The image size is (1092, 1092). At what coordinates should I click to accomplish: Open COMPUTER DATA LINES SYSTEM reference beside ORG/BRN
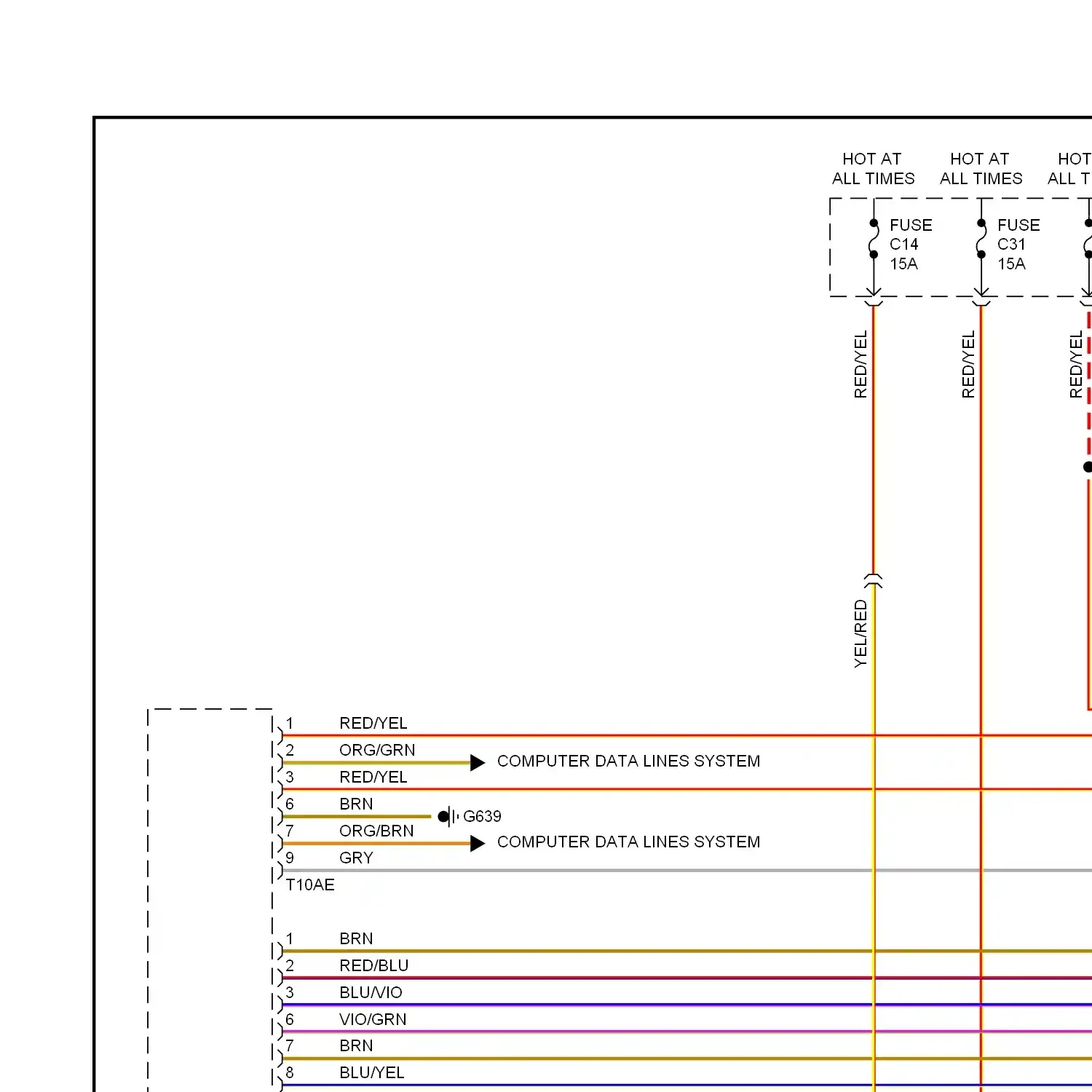(628, 842)
